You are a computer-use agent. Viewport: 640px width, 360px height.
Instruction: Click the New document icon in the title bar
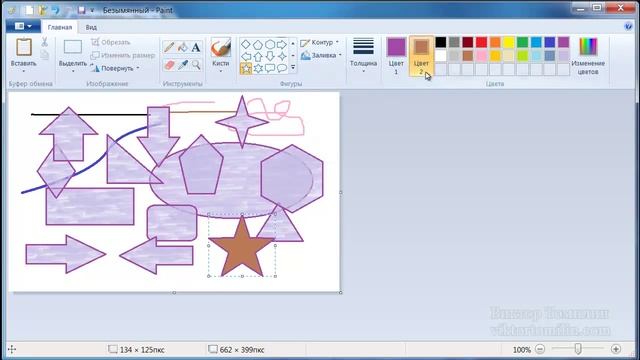pyautogui.click(x=29, y=10)
